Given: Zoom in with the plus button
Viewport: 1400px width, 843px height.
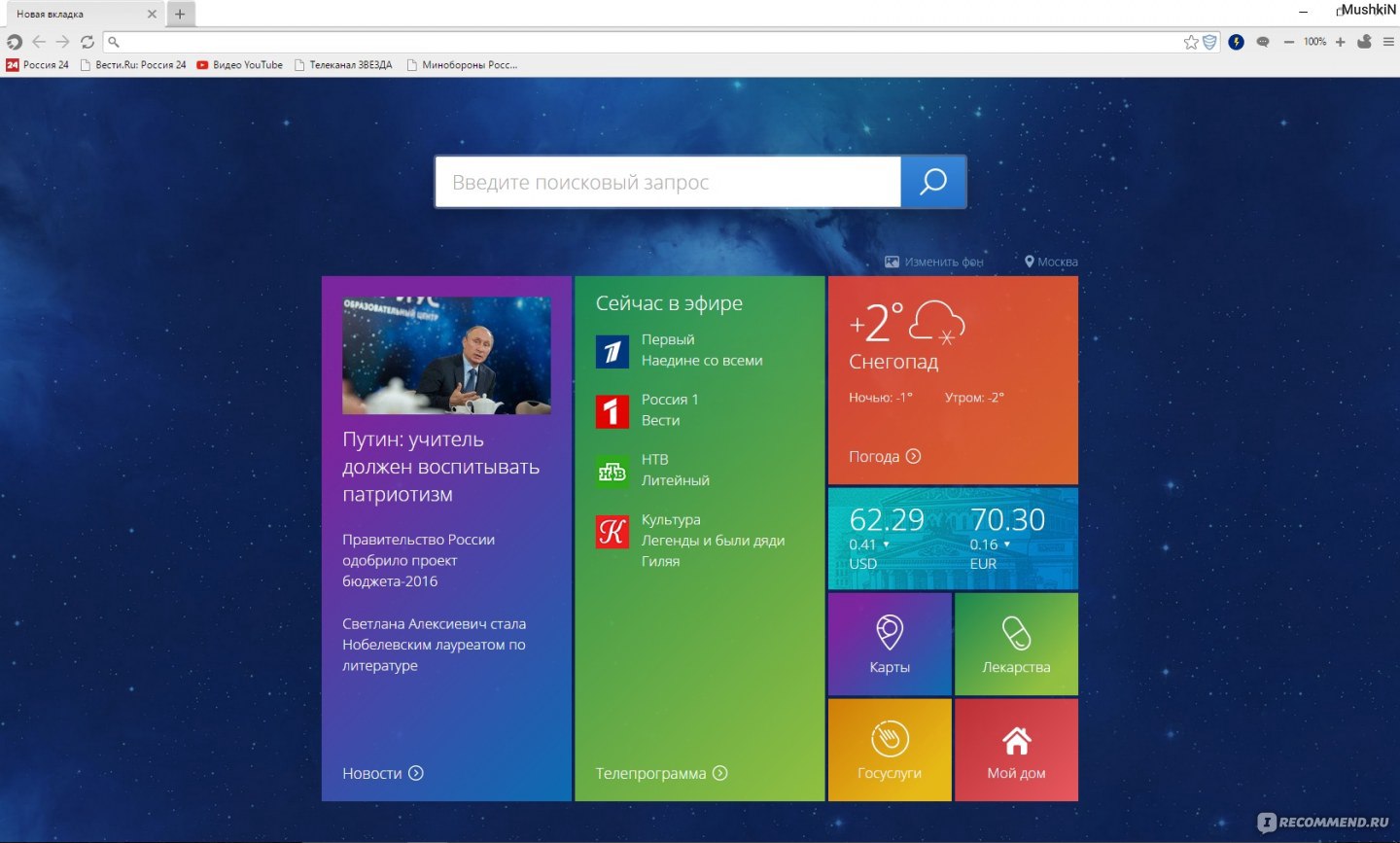Looking at the screenshot, I should coord(1340,42).
